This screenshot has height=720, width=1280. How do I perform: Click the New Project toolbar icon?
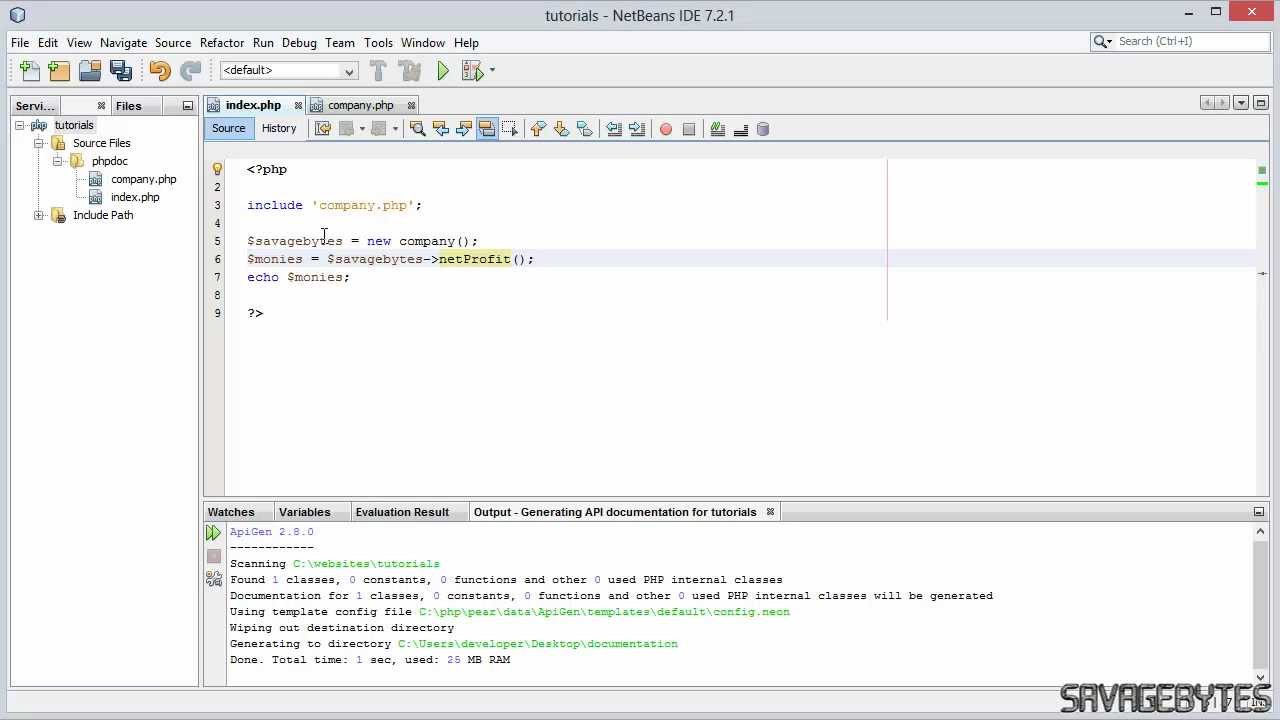59,70
